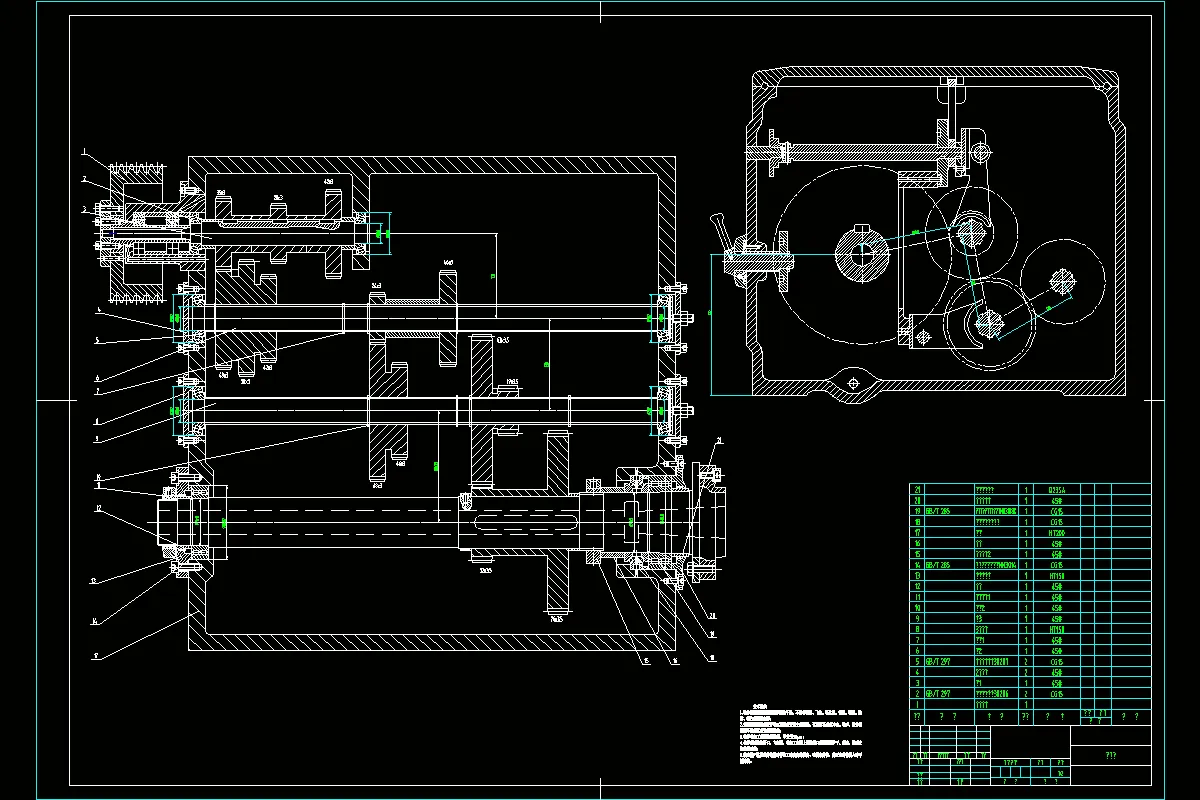Click the HT200 material cell in row 17

(1056, 533)
